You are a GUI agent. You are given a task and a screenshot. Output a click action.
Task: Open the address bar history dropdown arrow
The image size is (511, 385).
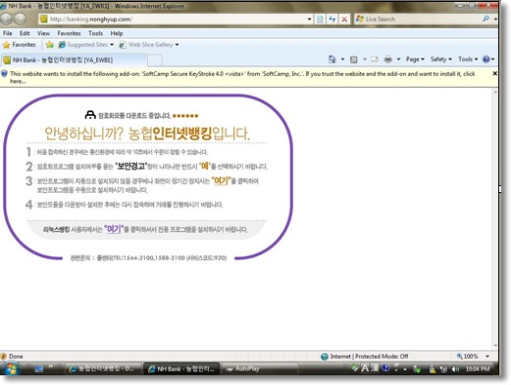point(309,19)
